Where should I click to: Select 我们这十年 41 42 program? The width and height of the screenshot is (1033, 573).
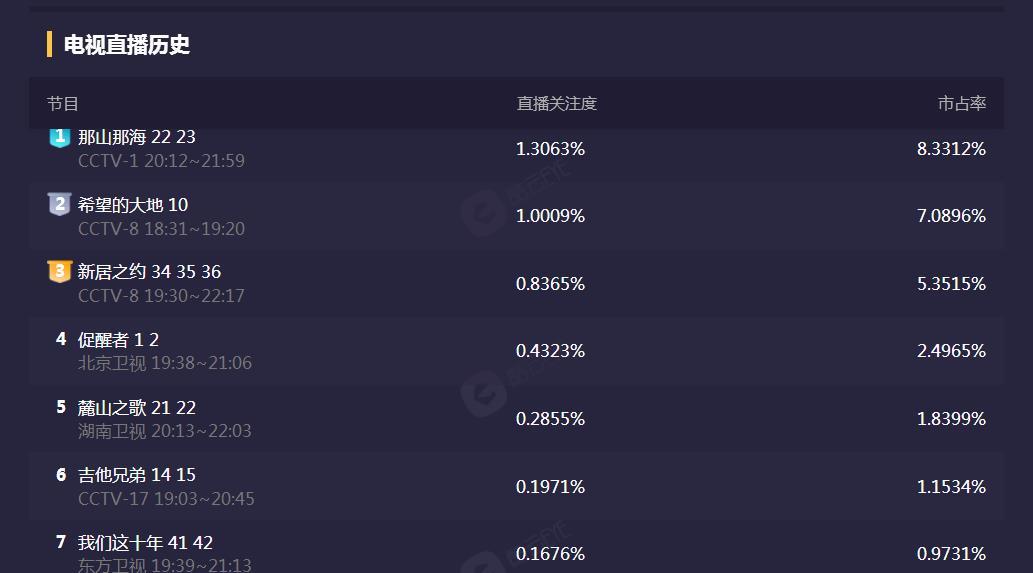[x=145, y=543]
